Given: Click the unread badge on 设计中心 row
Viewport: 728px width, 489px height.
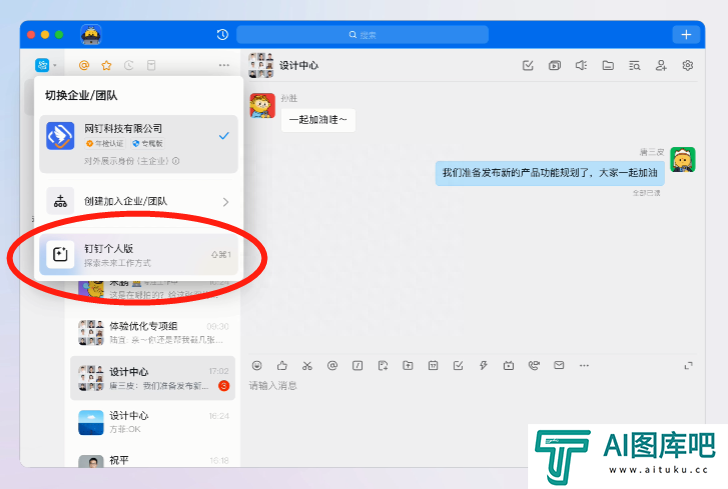Looking at the screenshot, I should 224,385.
